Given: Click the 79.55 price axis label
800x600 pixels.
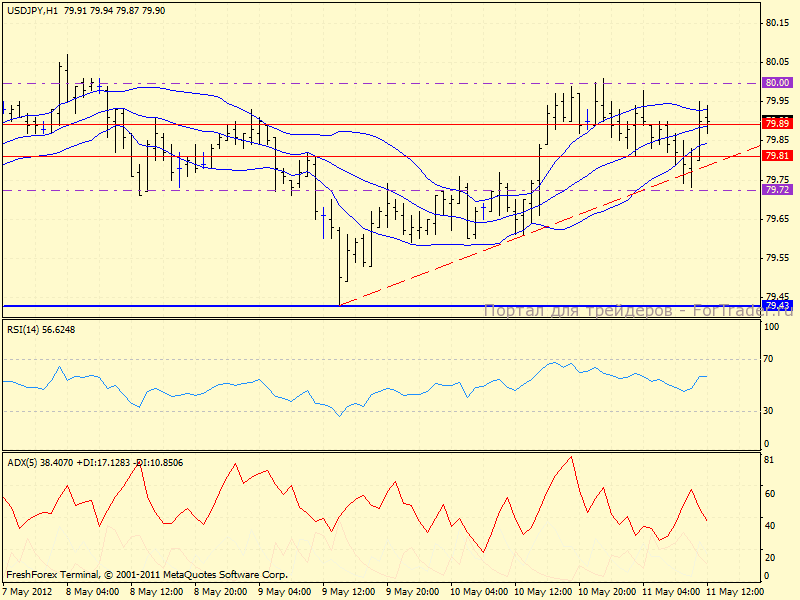Looking at the screenshot, I should (x=776, y=258).
